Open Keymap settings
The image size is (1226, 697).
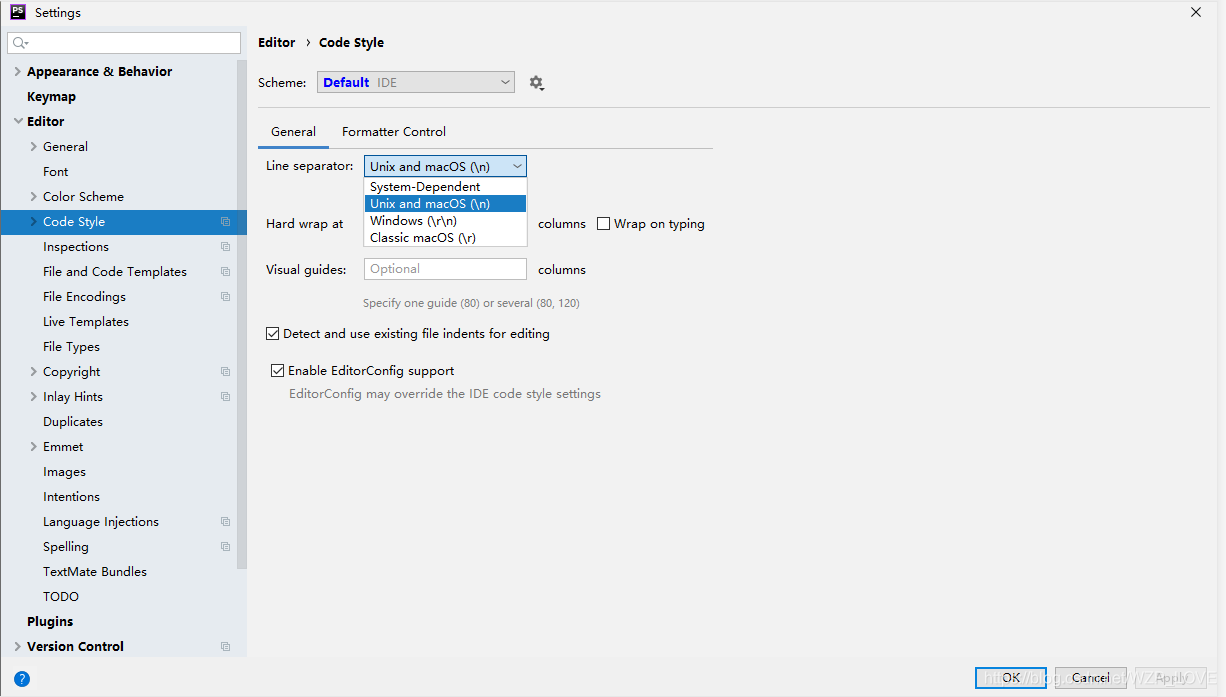(51, 97)
